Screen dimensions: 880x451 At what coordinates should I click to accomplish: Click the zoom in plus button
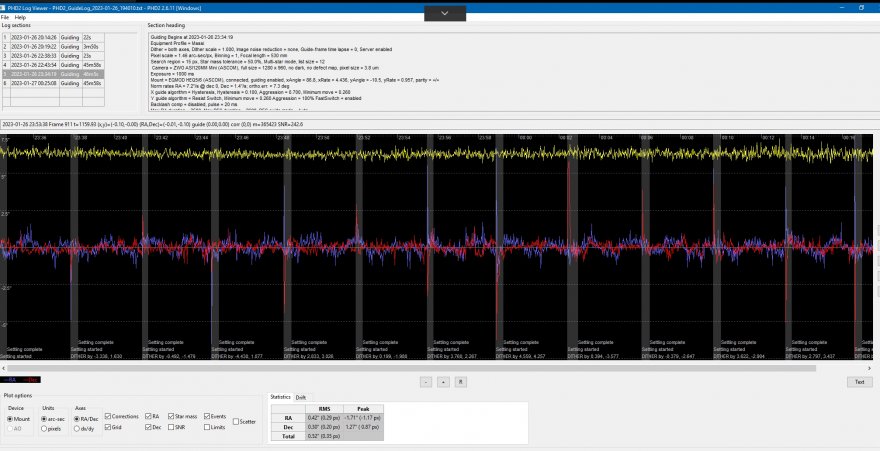[442, 382]
